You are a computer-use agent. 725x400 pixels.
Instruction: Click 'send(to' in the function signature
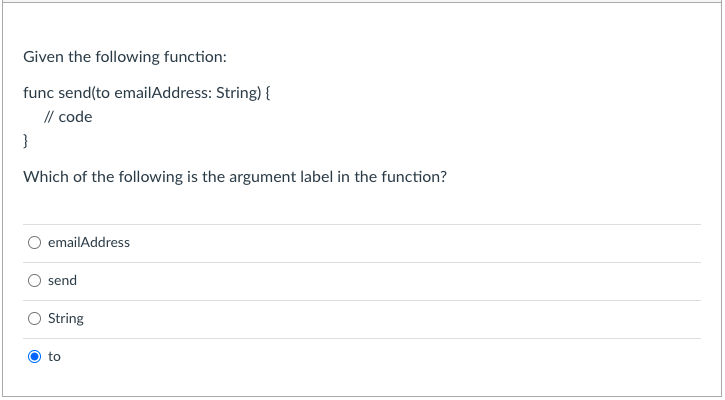click(83, 93)
